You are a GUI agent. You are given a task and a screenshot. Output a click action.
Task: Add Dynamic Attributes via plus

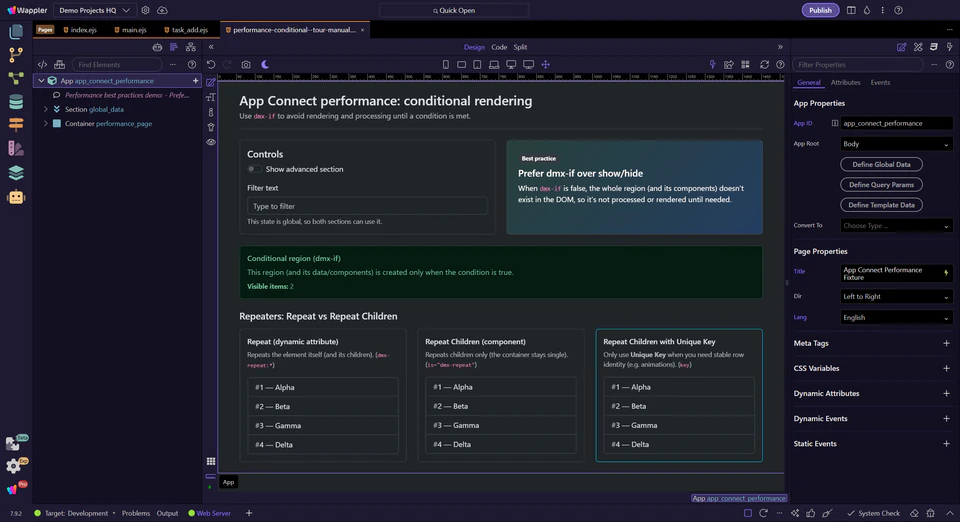tap(946, 393)
